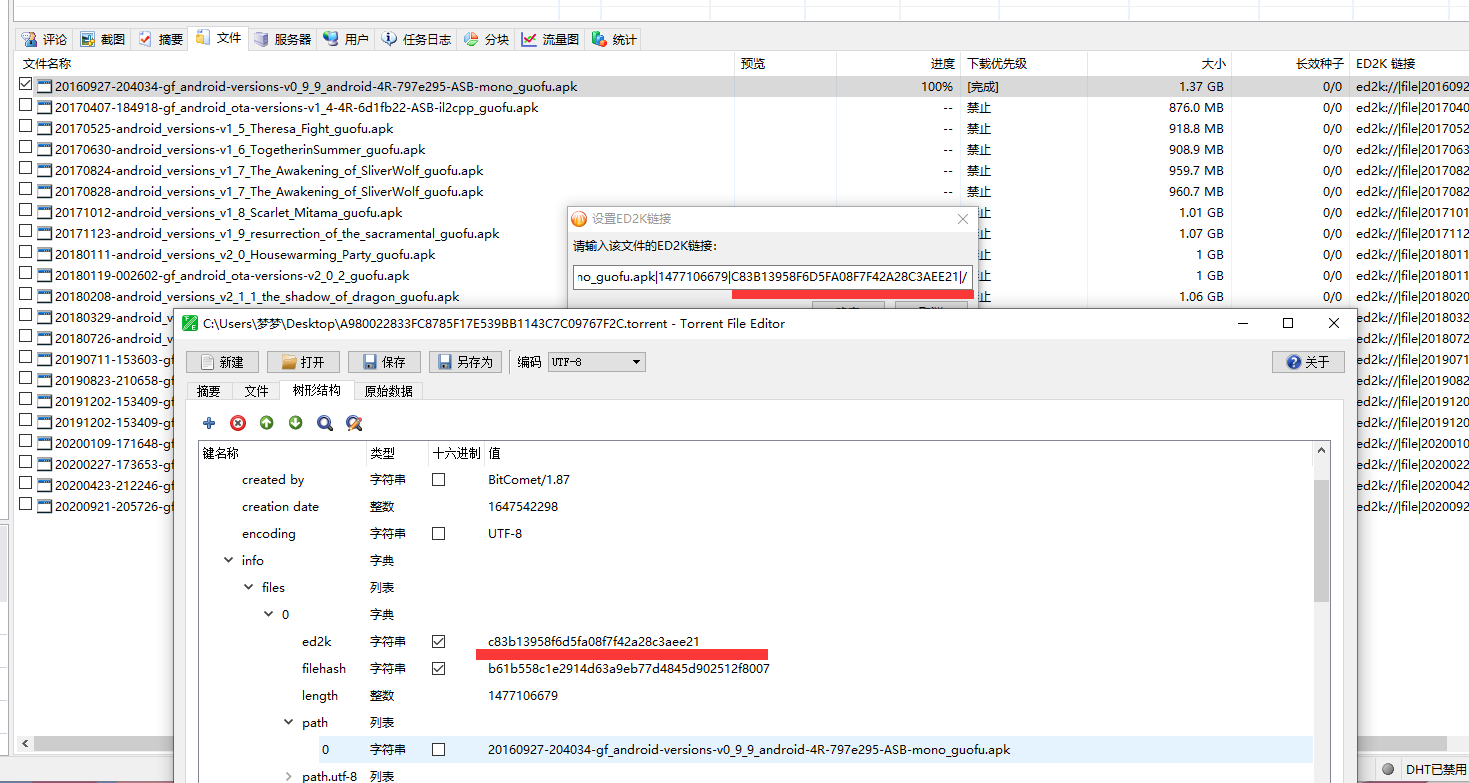Toggle hexadecimal checkbox for ed2k row

coord(438,641)
